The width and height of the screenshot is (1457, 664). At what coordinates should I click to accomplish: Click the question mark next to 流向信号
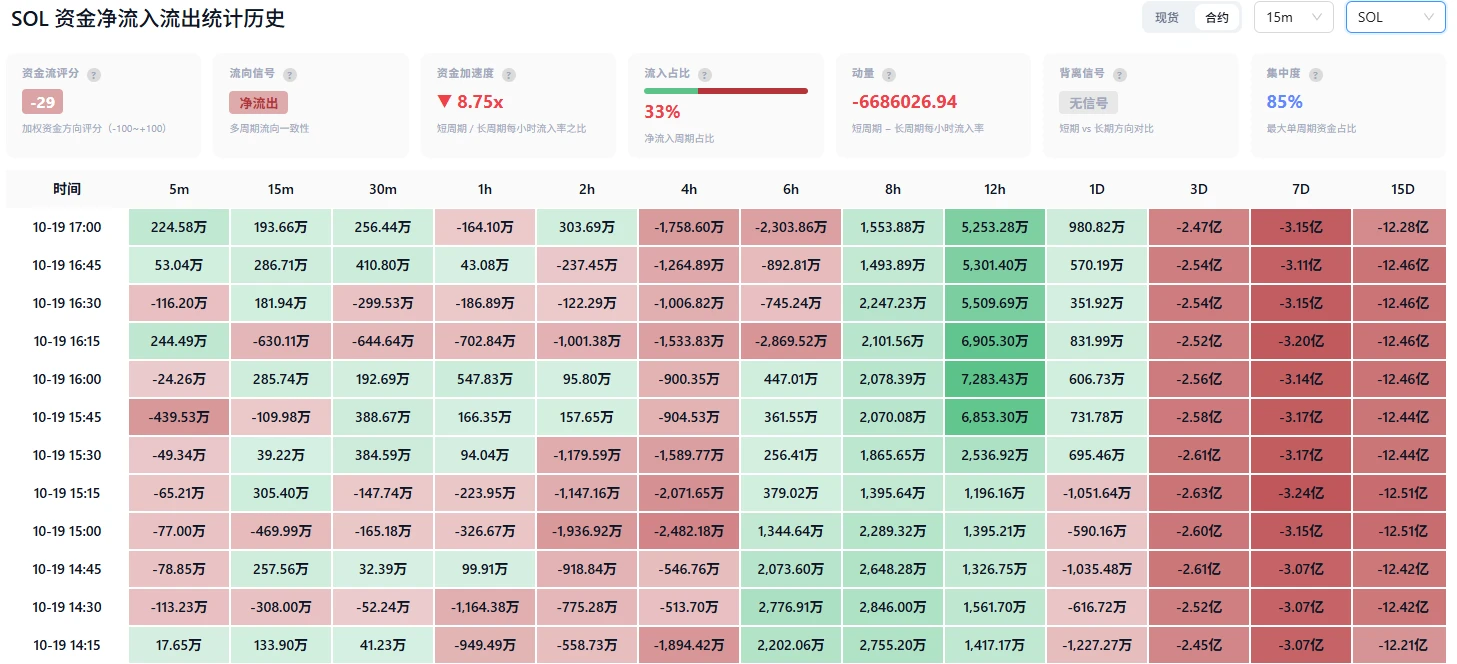tap(290, 74)
